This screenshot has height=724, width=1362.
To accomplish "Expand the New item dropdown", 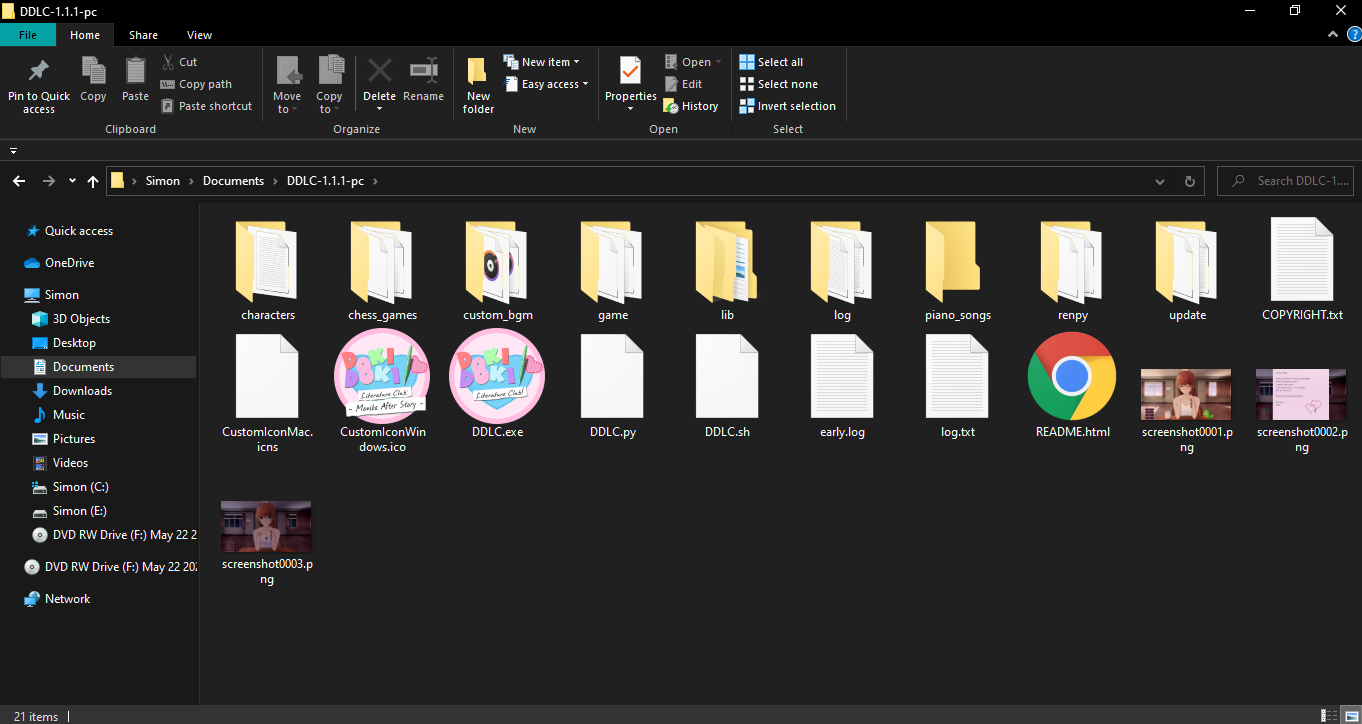I will click(x=544, y=61).
